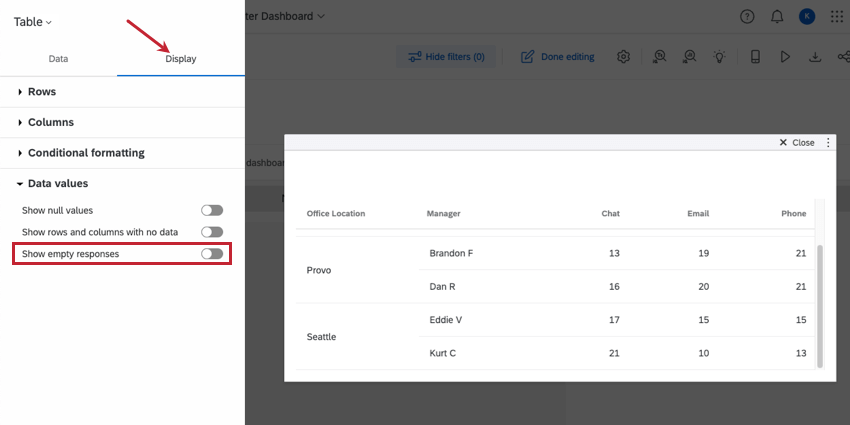Viewport: 850px width, 425px height.
Task: Click the Done editing button
Action: [557, 56]
